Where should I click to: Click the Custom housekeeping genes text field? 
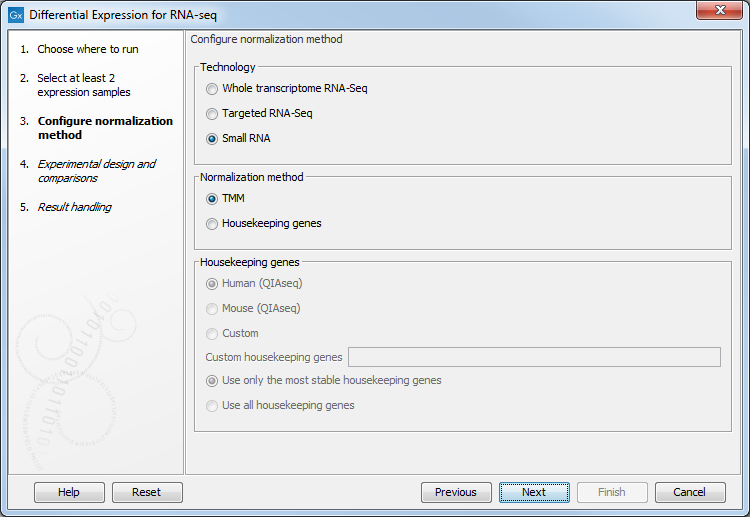pyautogui.click(x=534, y=357)
